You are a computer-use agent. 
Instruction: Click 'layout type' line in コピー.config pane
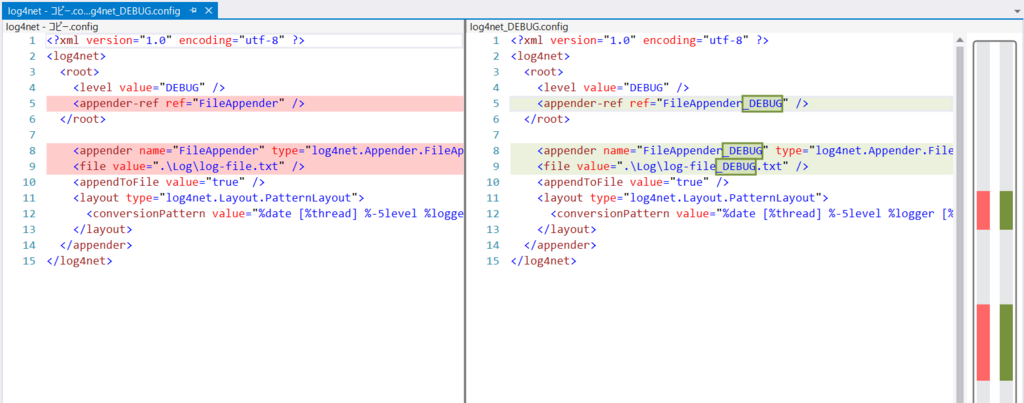coord(221,198)
